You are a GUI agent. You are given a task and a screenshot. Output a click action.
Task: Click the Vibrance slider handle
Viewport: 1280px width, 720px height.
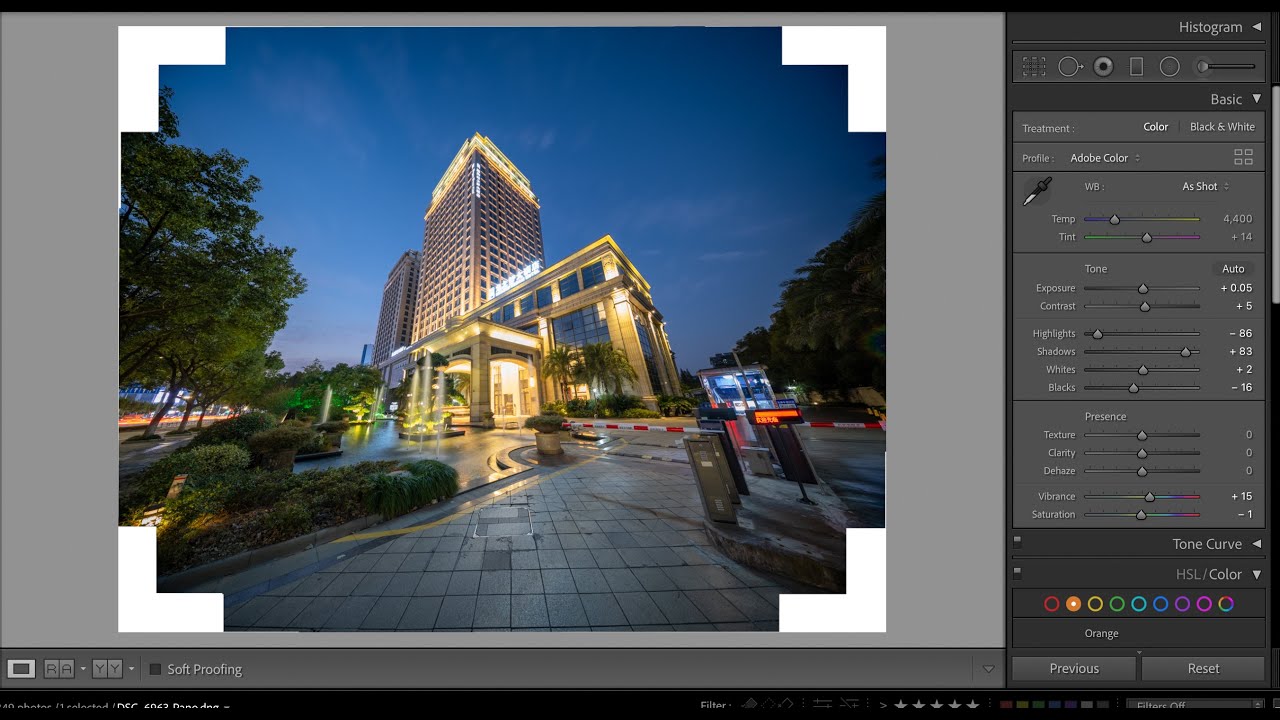pos(1150,497)
